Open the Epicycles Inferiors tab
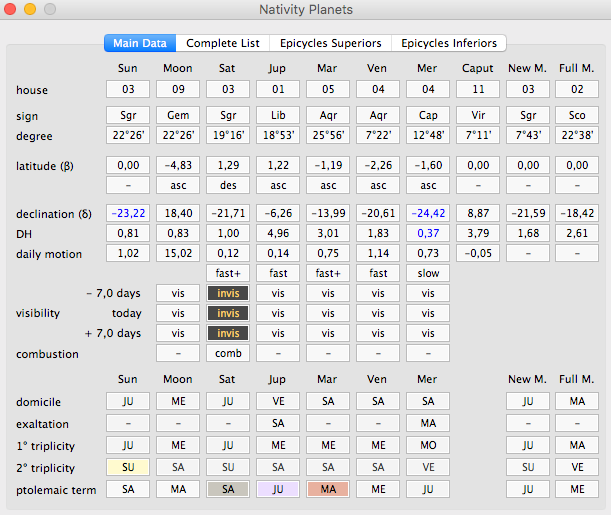Screen dimensions: 611x515 point(449,43)
